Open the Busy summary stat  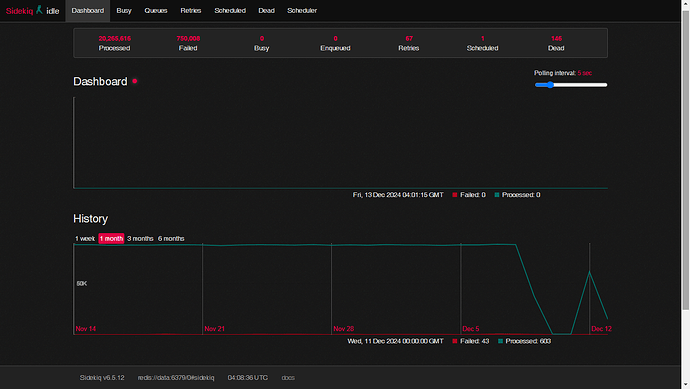point(261,43)
